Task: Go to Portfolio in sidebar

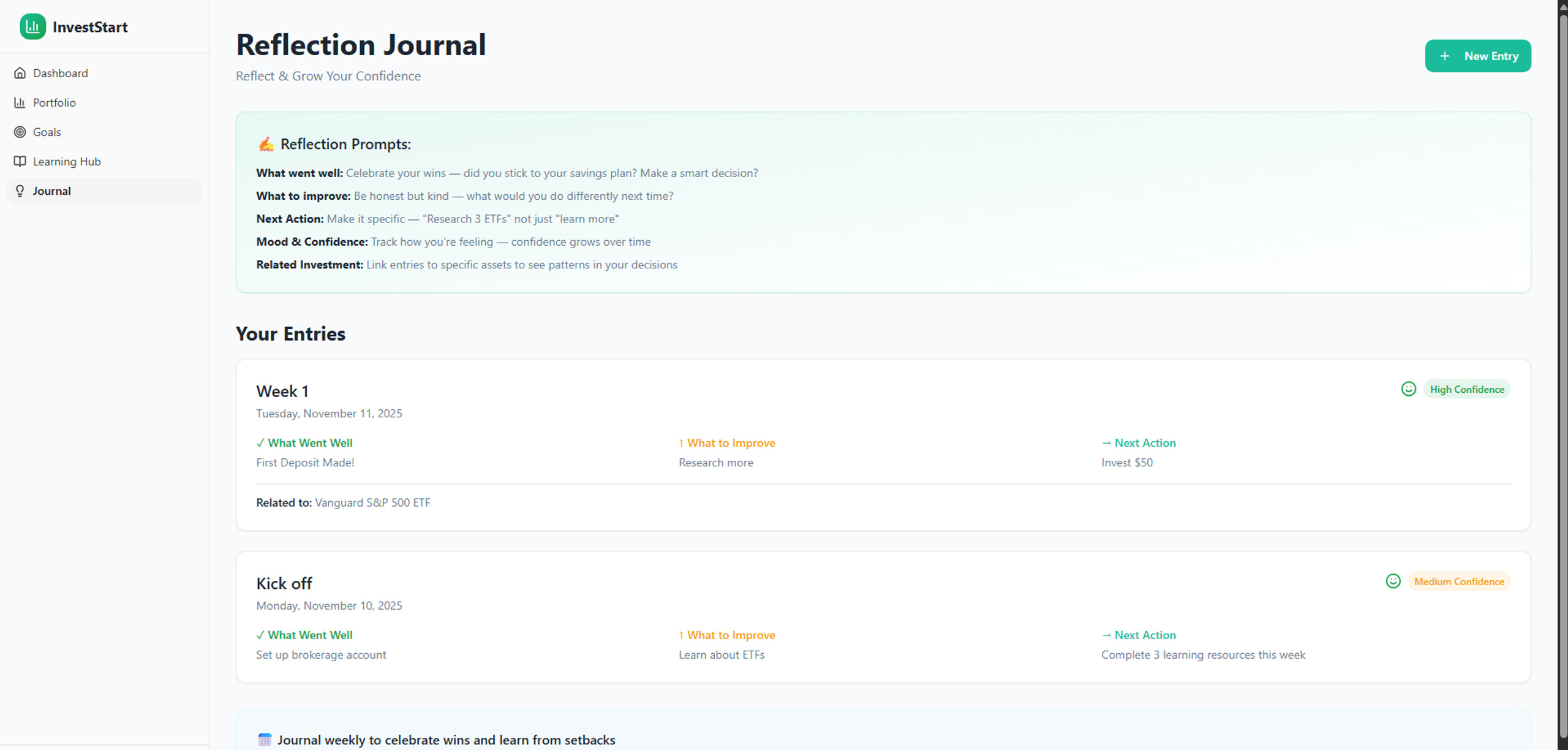Action: point(104,102)
